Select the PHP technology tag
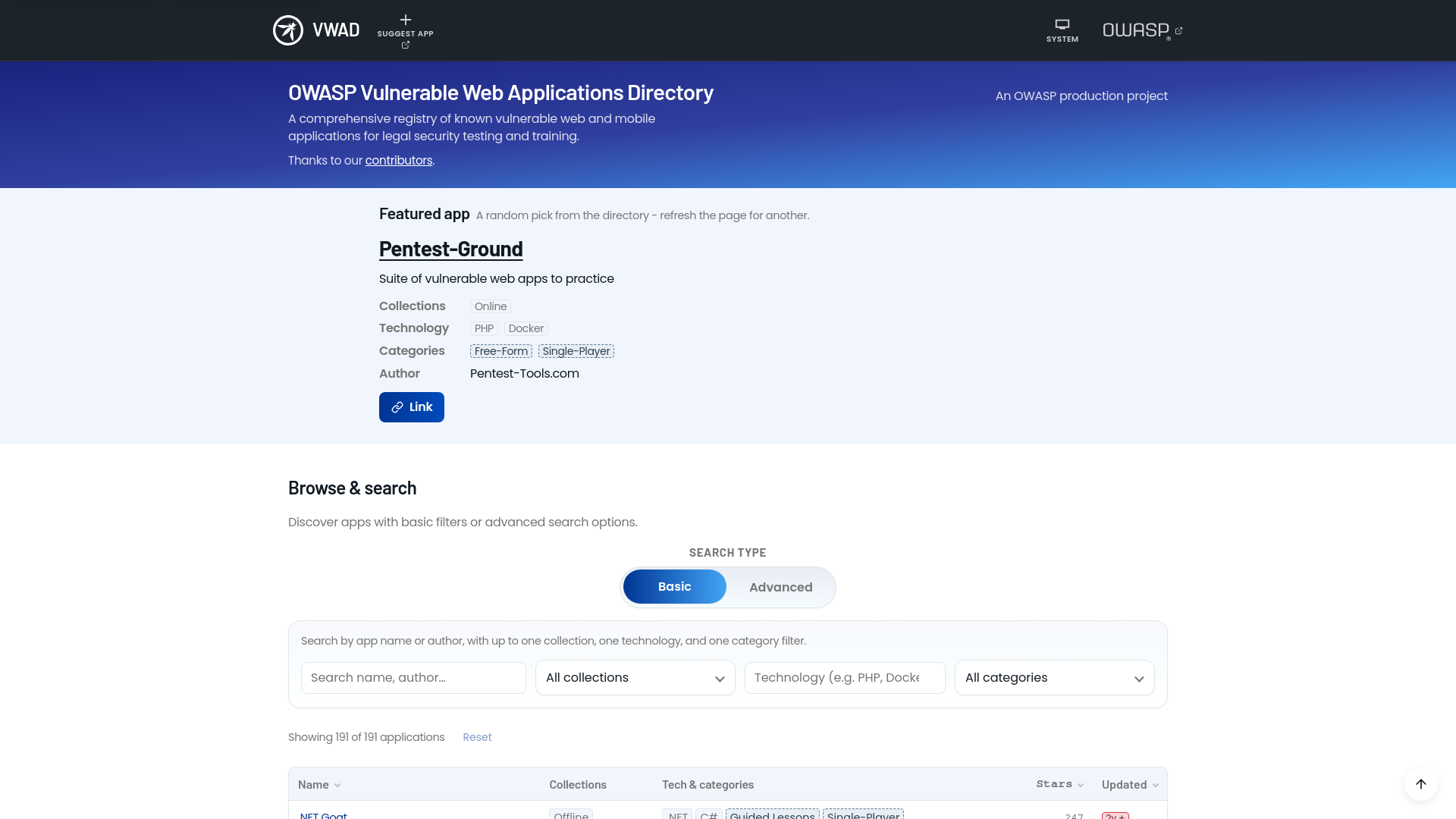1456x819 pixels. [x=483, y=328]
